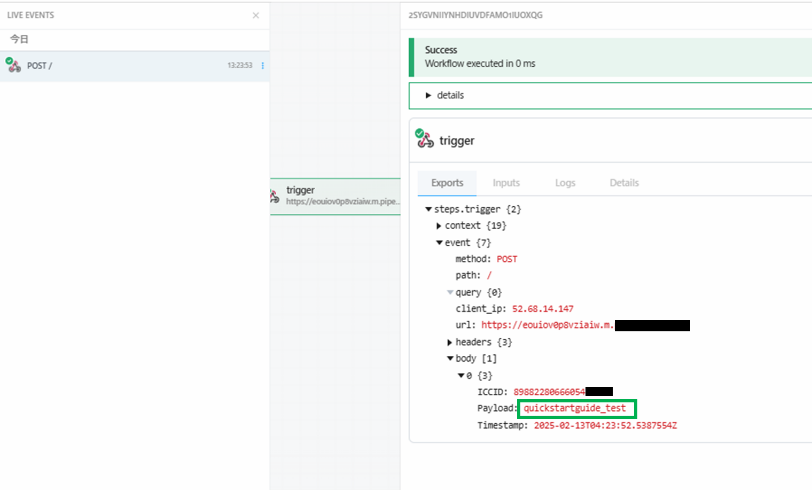The image size is (812, 490).
Task: Switch to the Inputs tab
Action: pos(506,183)
